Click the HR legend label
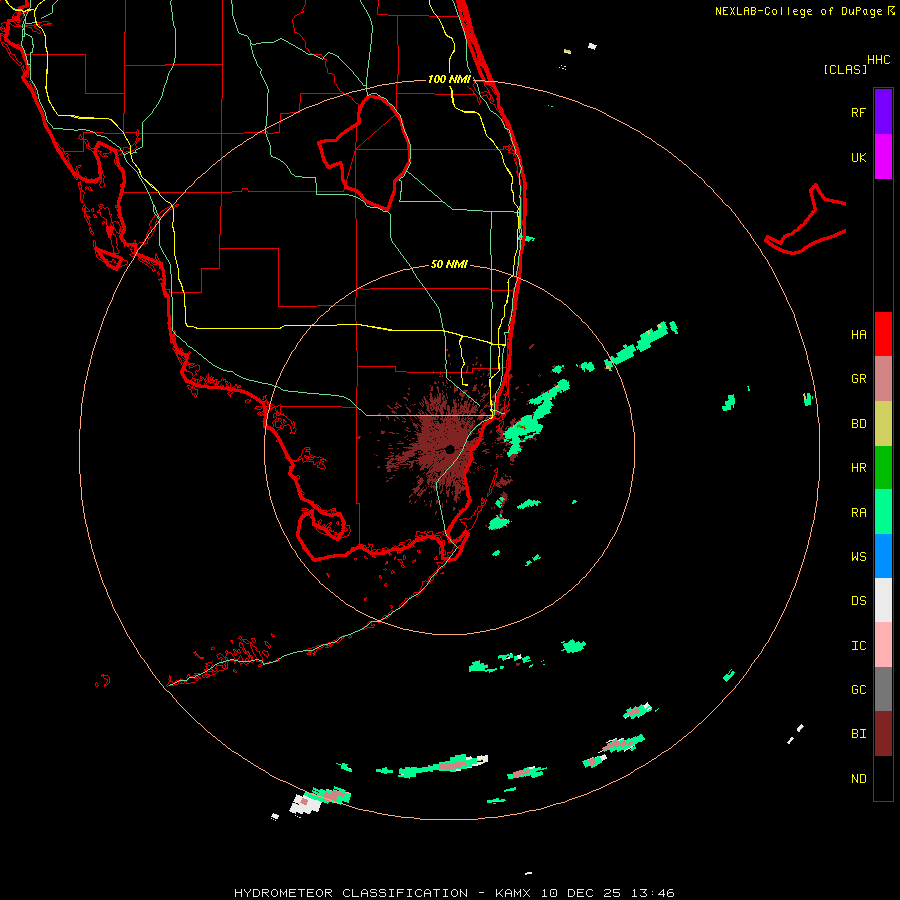The width and height of the screenshot is (900, 900). [858, 468]
